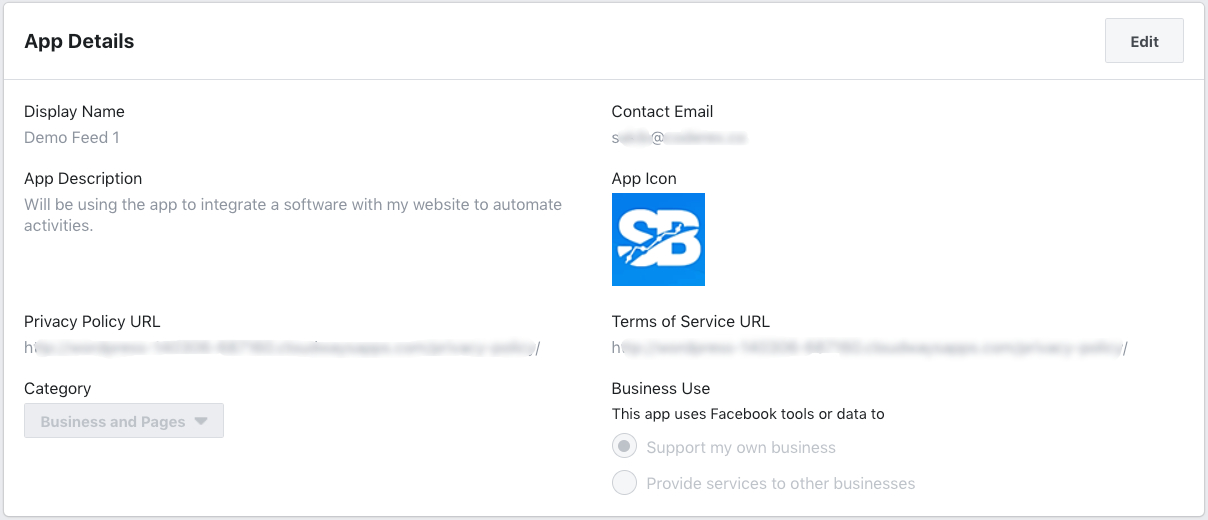Click the Privacy Policy URL label
The height and width of the screenshot is (520, 1208).
(92, 321)
